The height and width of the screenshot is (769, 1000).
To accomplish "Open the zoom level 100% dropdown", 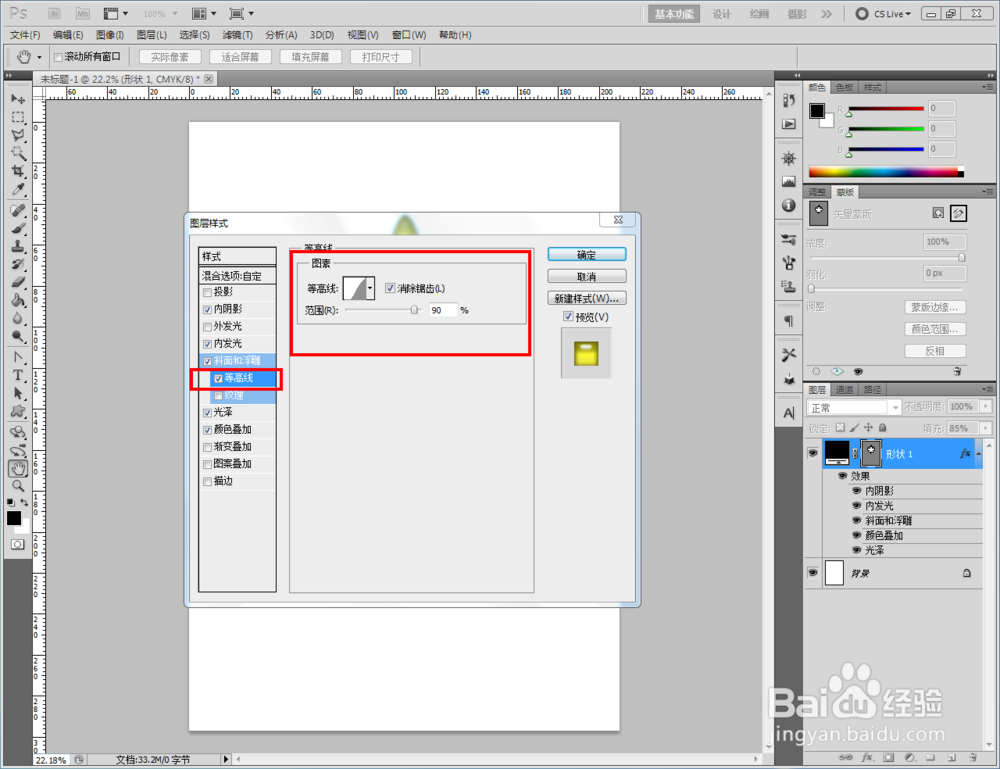I will tap(174, 13).
